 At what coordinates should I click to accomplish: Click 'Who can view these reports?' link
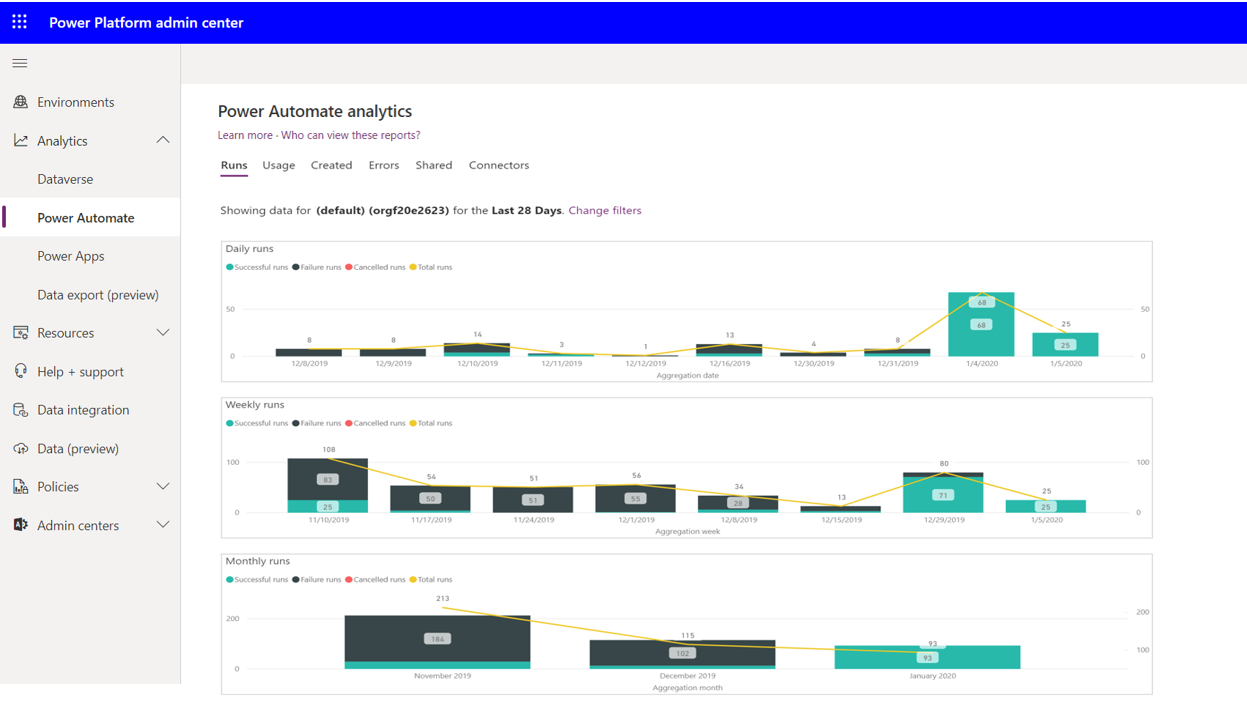click(351, 135)
